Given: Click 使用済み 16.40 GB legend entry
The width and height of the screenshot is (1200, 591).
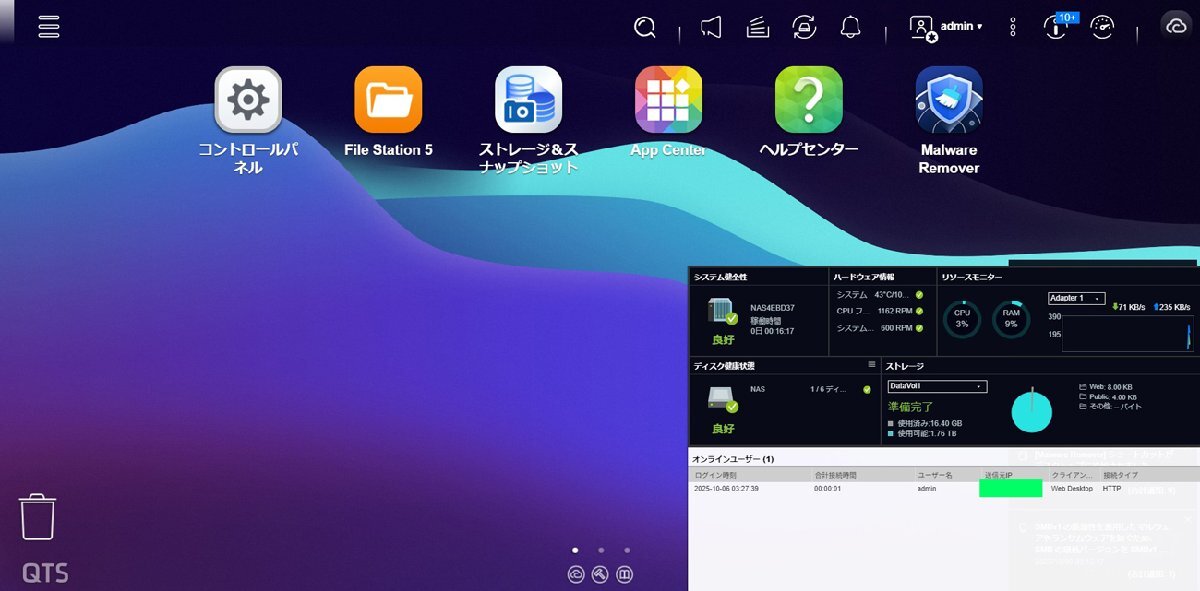Looking at the screenshot, I should tap(924, 423).
